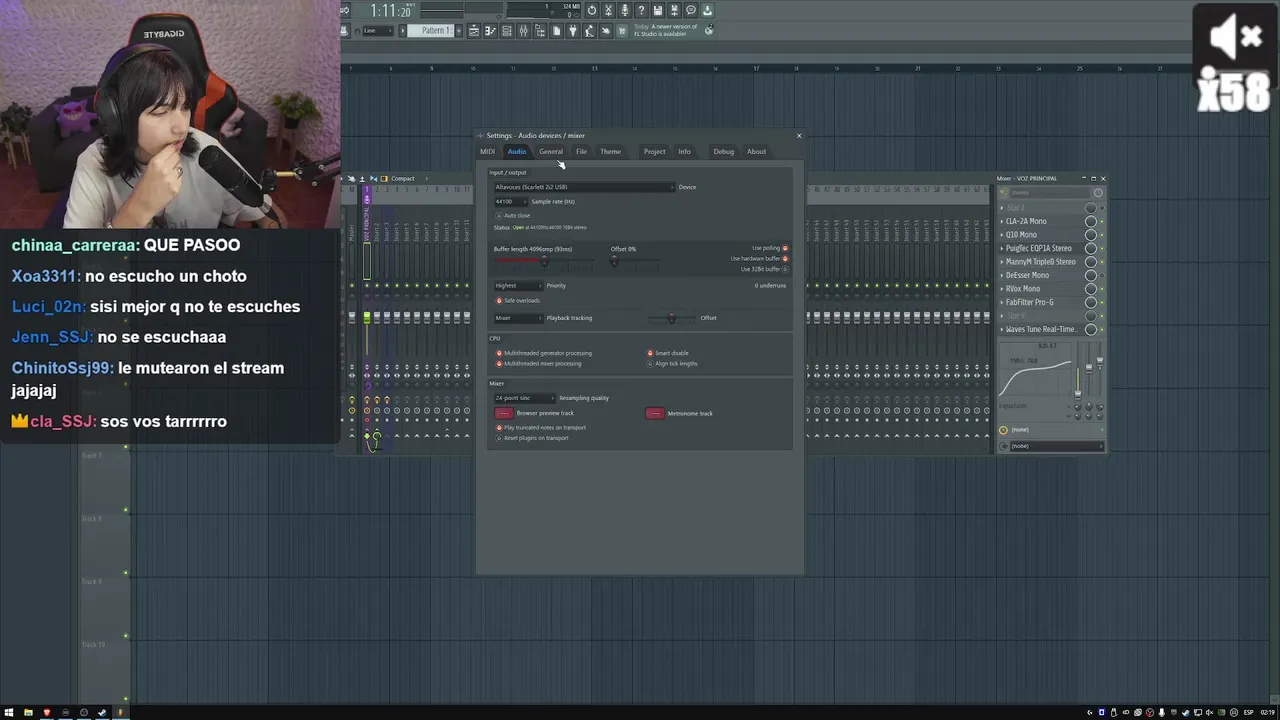Image resolution: width=1280 pixels, height=720 pixels.
Task: Open the channel rack icon
Action: 507,31
